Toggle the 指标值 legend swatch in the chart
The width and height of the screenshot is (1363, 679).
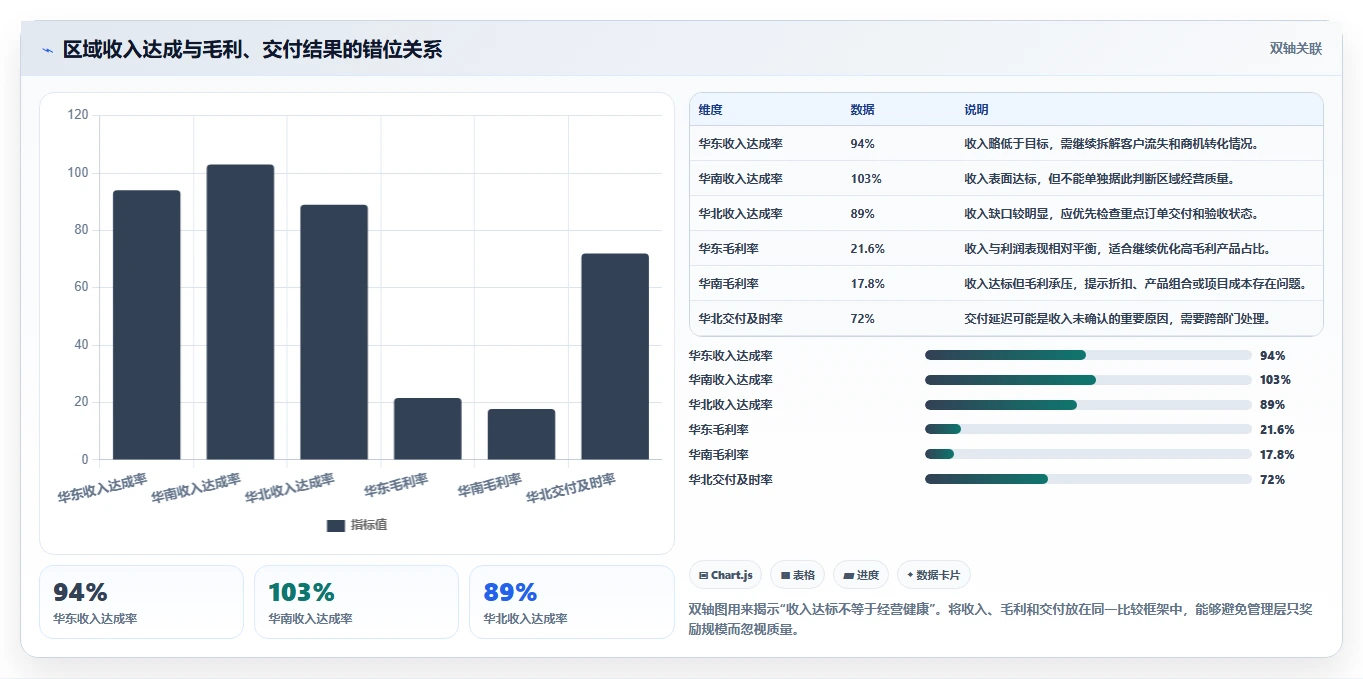[336, 525]
